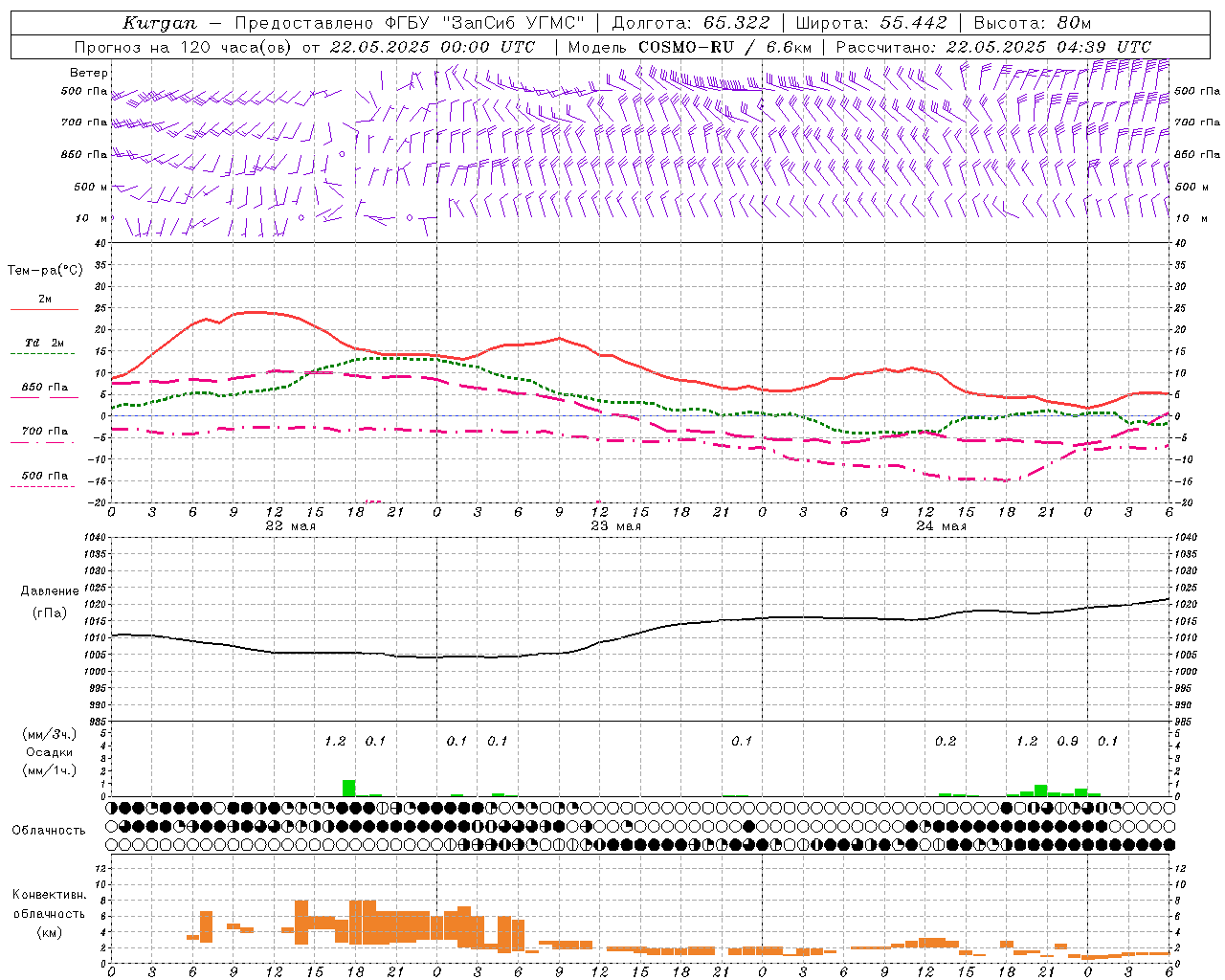The width and height of the screenshot is (1225, 980).
Task: Click the Тем-ра(°C) temperature axis title
Action: (x=45, y=271)
